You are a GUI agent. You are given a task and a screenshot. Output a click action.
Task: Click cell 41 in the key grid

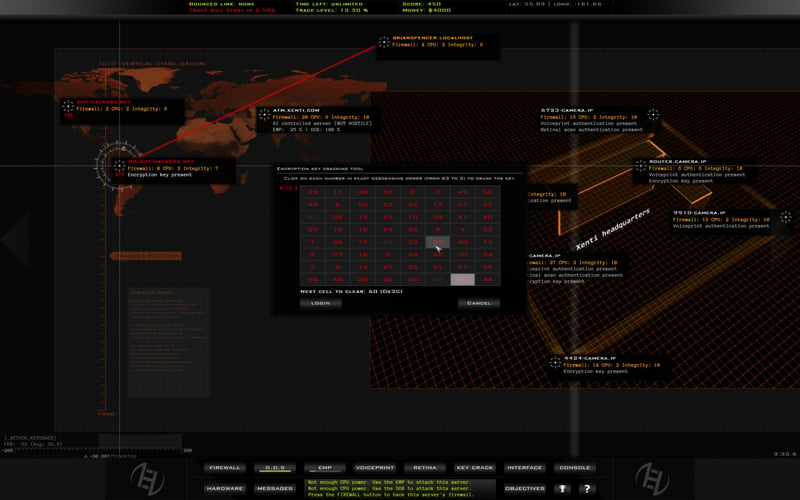click(463, 217)
